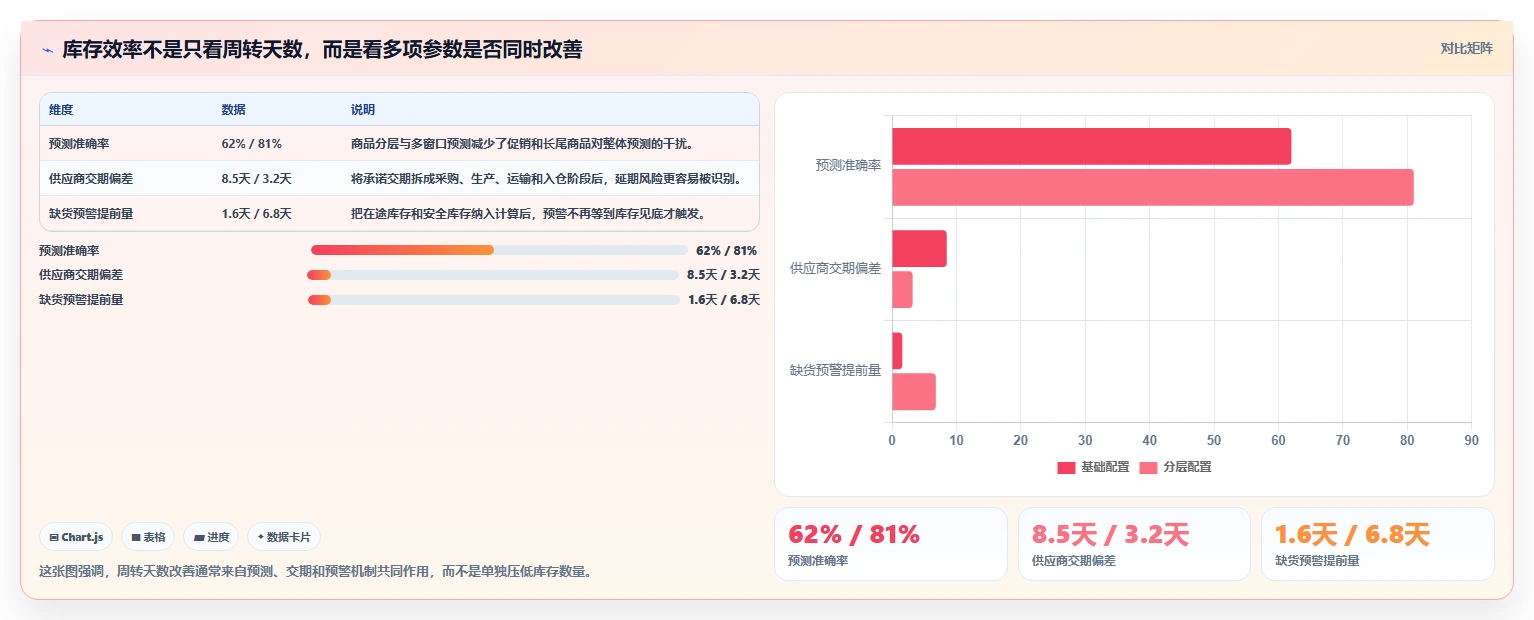Click the 缺货预警提前量 基础配置 bar in chart
This screenshot has width=1534, height=620.
(897, 351)
